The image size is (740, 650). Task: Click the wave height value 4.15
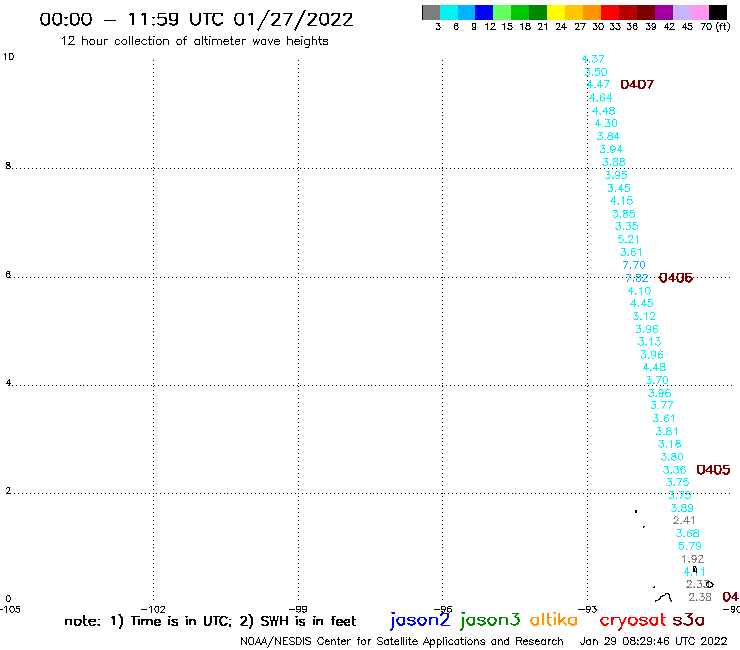click(622, 201)
